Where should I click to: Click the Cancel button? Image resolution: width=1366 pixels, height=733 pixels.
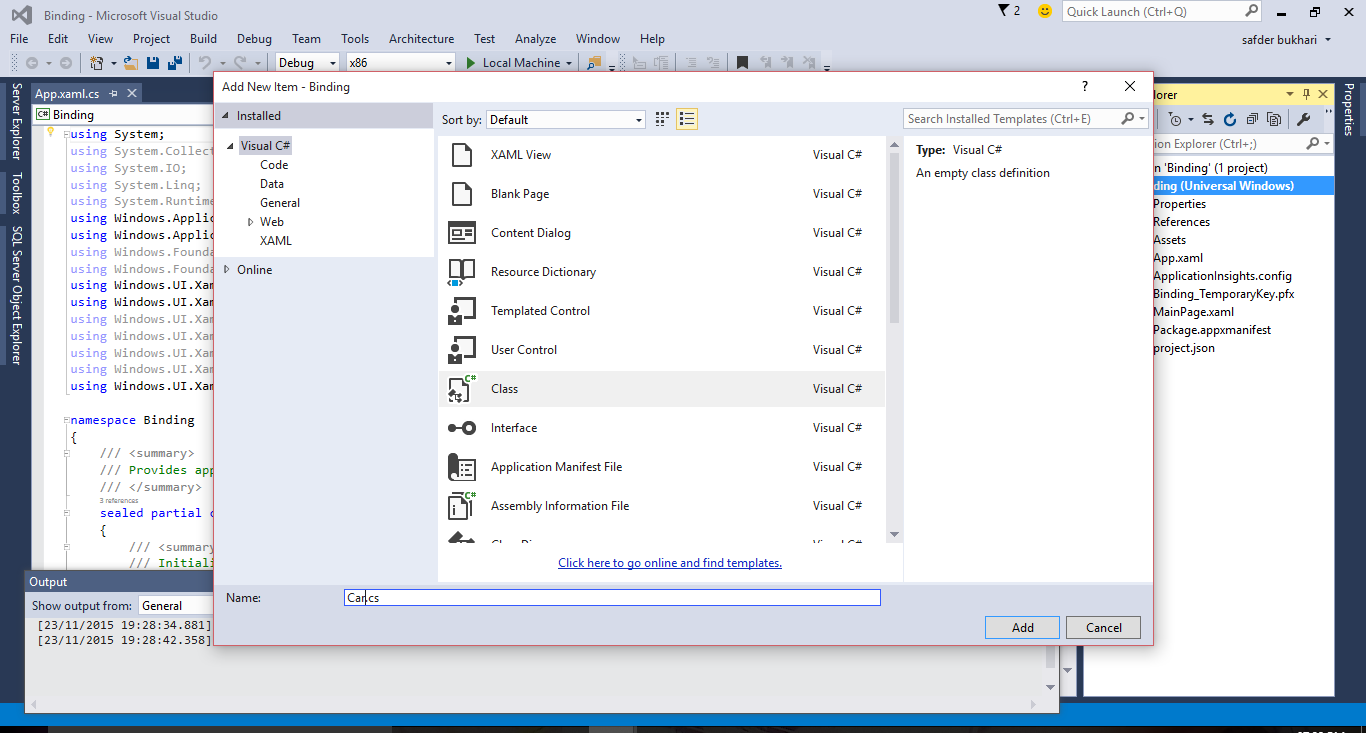click(x=1103, y=627)
